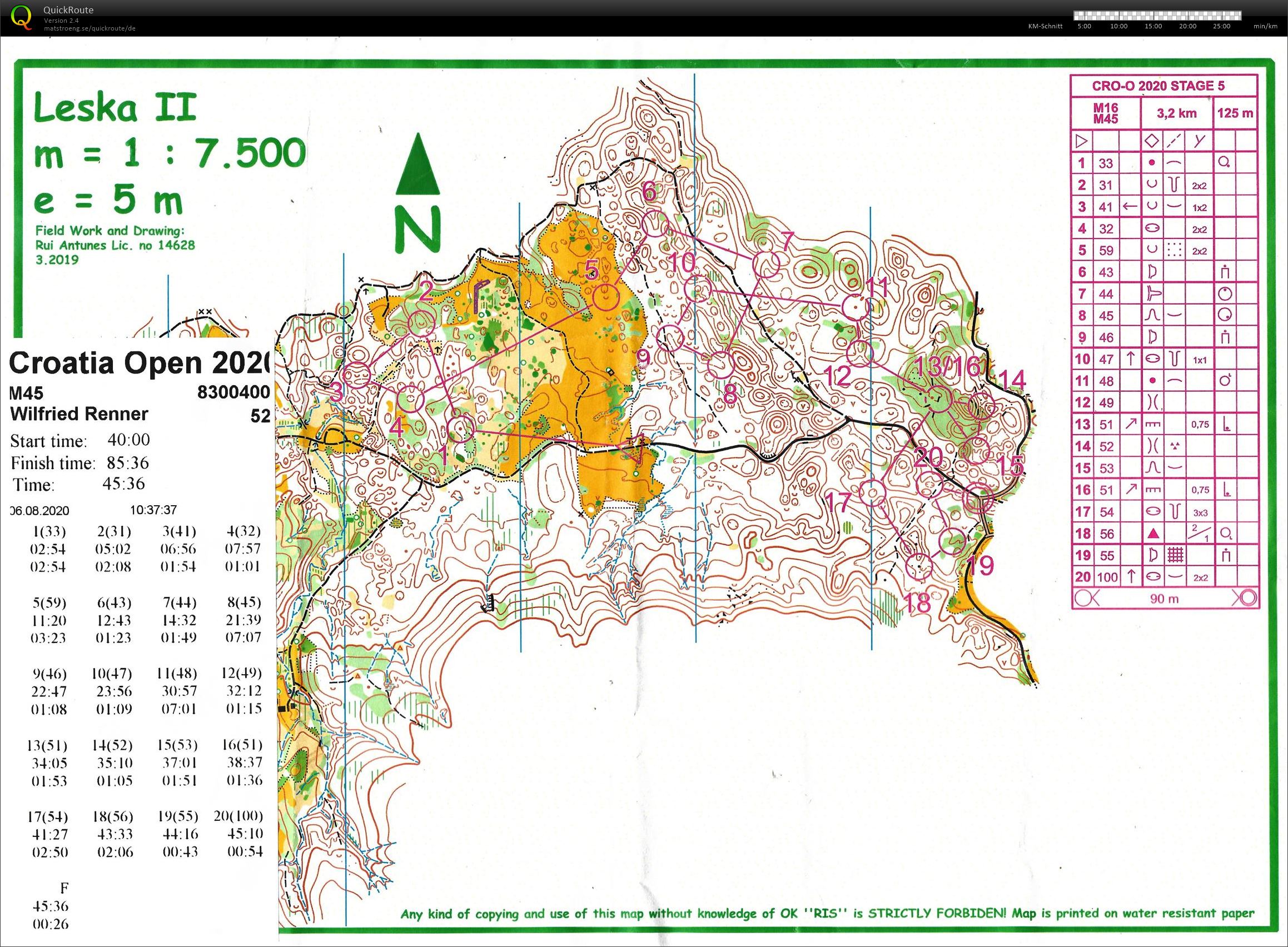This screenshot has width=1288, height=947.
Task: Click control circle 10 on the map
Action: 699,290
